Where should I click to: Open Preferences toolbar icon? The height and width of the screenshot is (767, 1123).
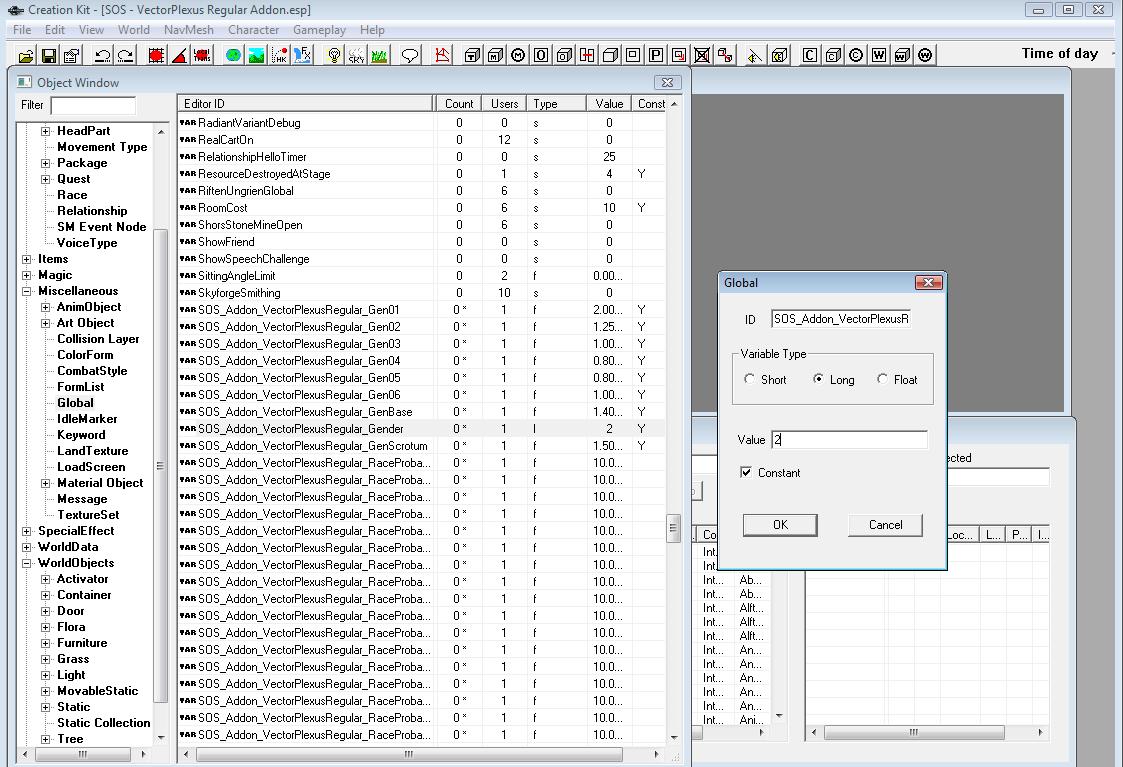(72, 55)
